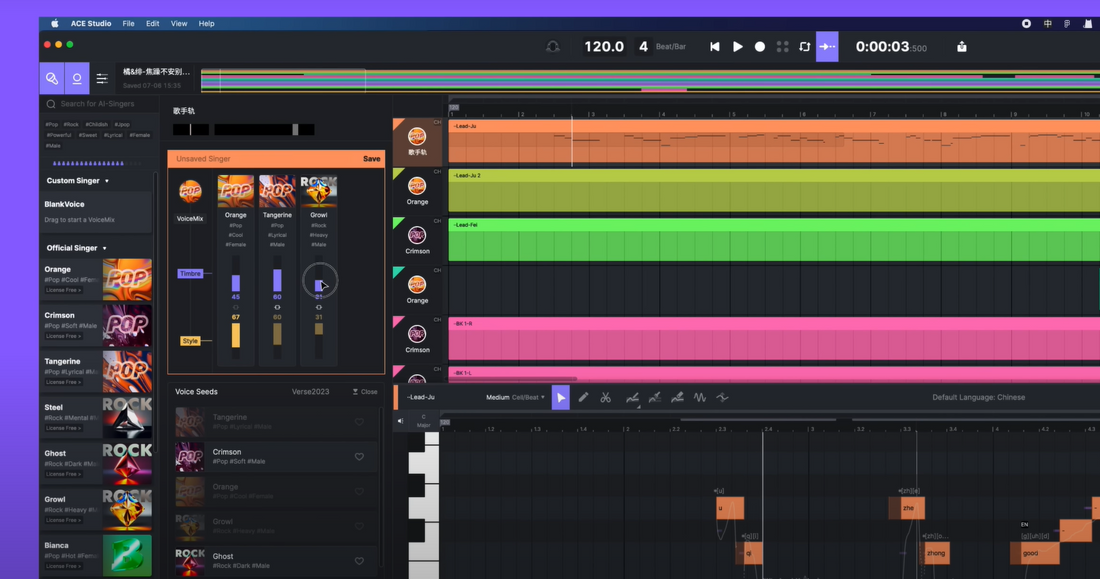The height and width of the screenshot is (579, 1100).
Task: Click Save on the Unsaved Singer panel
Action: coord(371,158)
